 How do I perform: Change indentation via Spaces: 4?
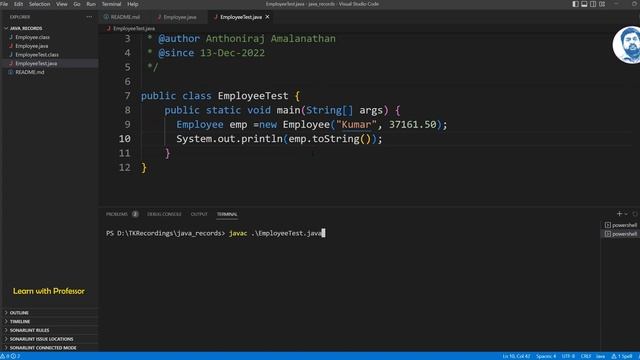tap(546, 356)
